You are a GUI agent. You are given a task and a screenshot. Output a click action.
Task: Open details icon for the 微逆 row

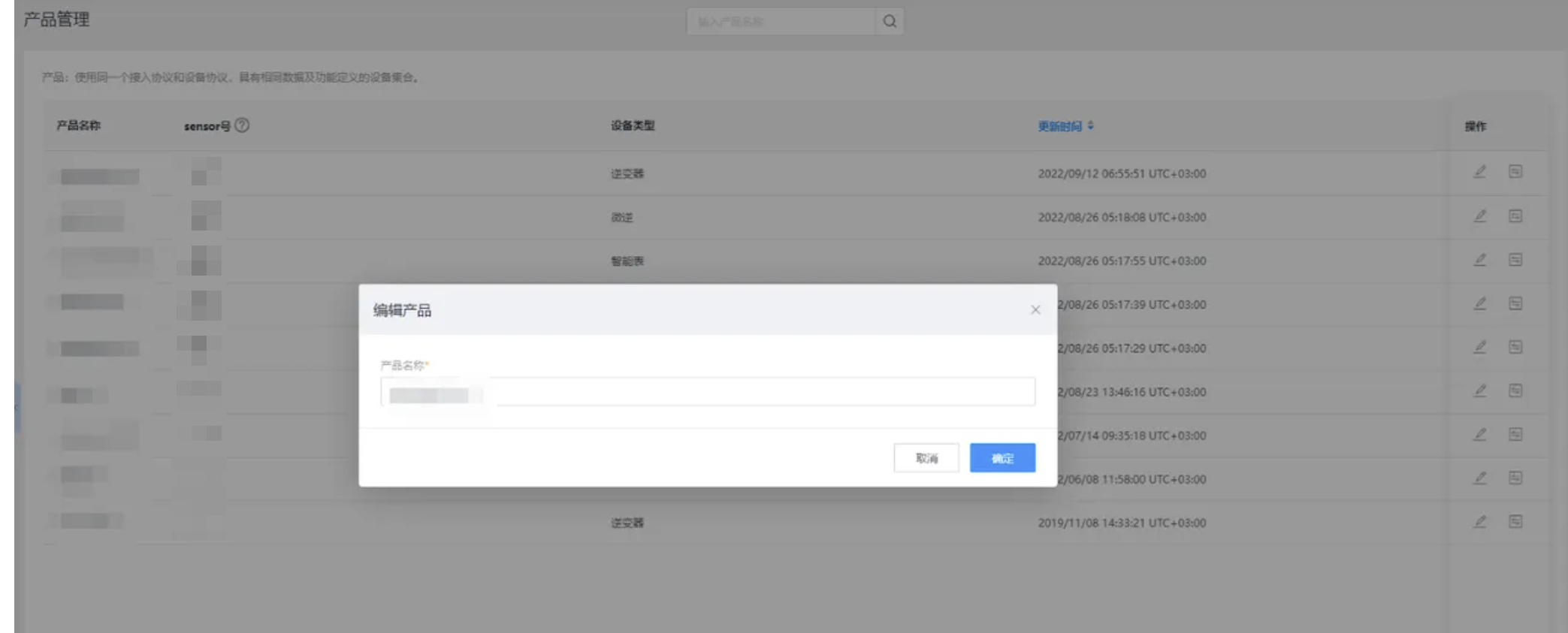[1515, 216]
